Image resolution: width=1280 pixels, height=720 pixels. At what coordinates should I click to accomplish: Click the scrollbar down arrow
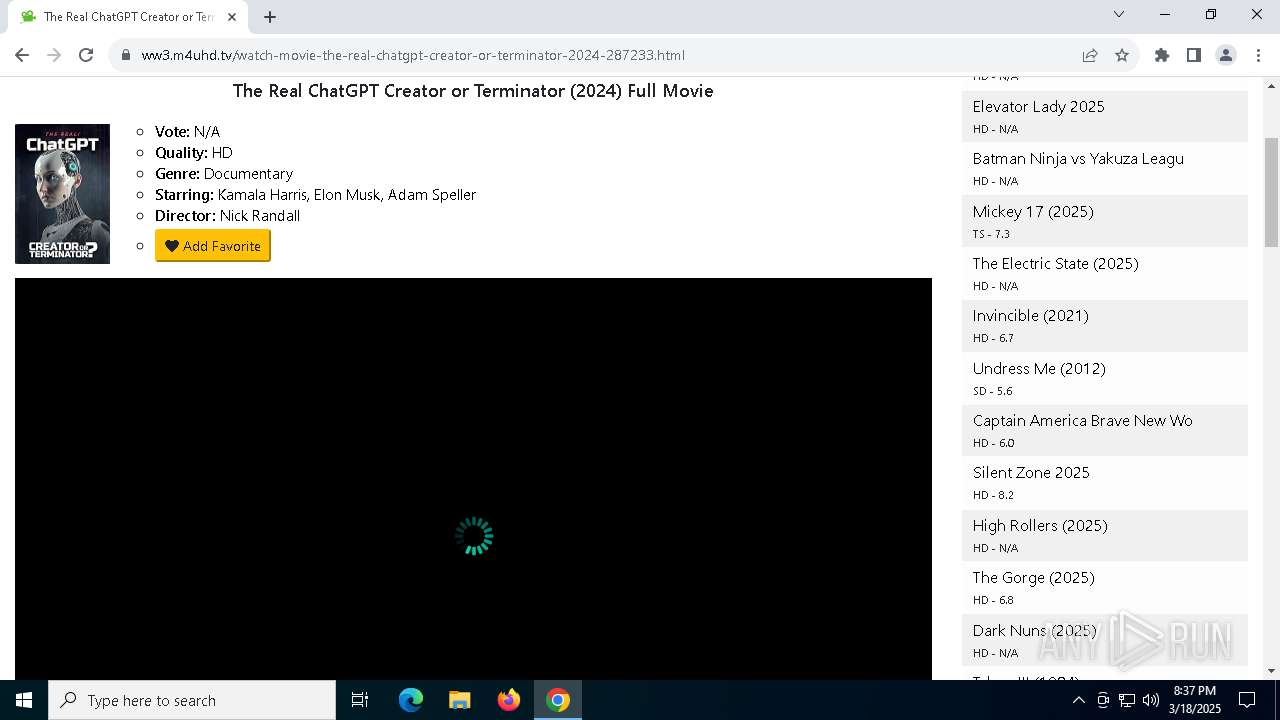point(1271,671)
